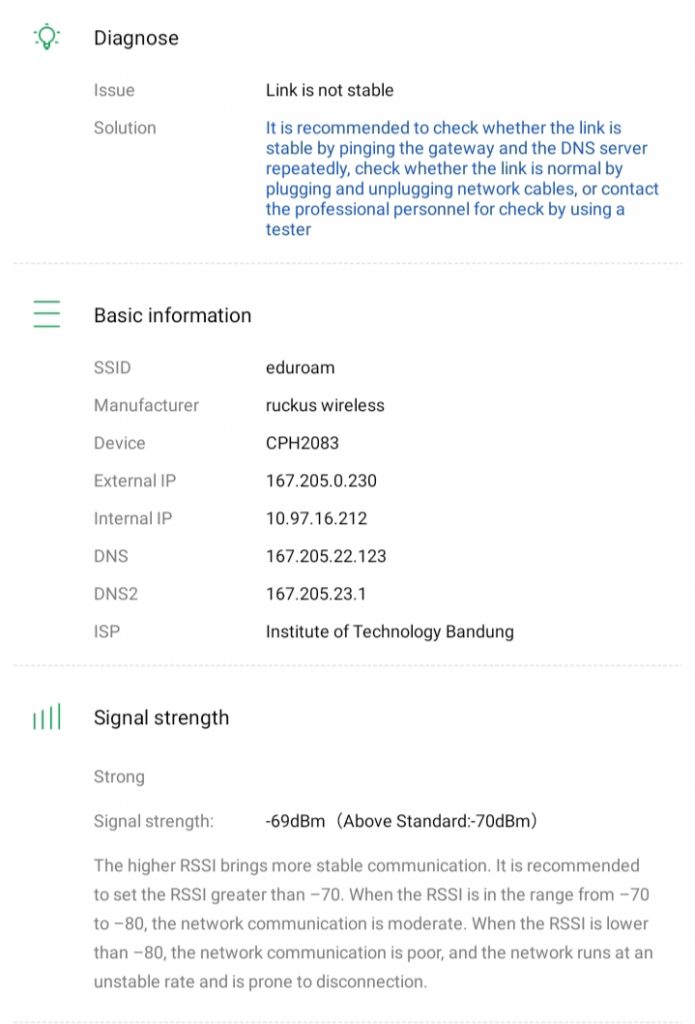
Task: Open the blue solution recommendation text
Action: coord(461,178)
